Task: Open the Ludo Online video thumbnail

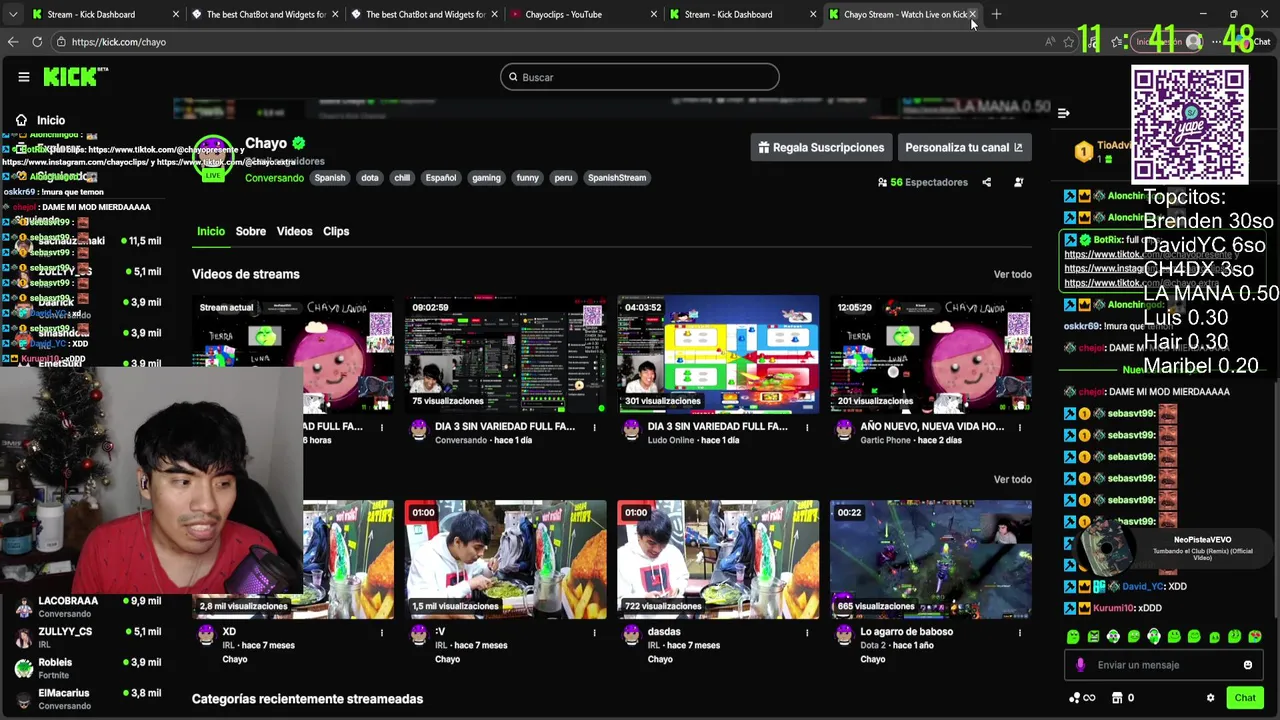Action: (x=718, y=353)
